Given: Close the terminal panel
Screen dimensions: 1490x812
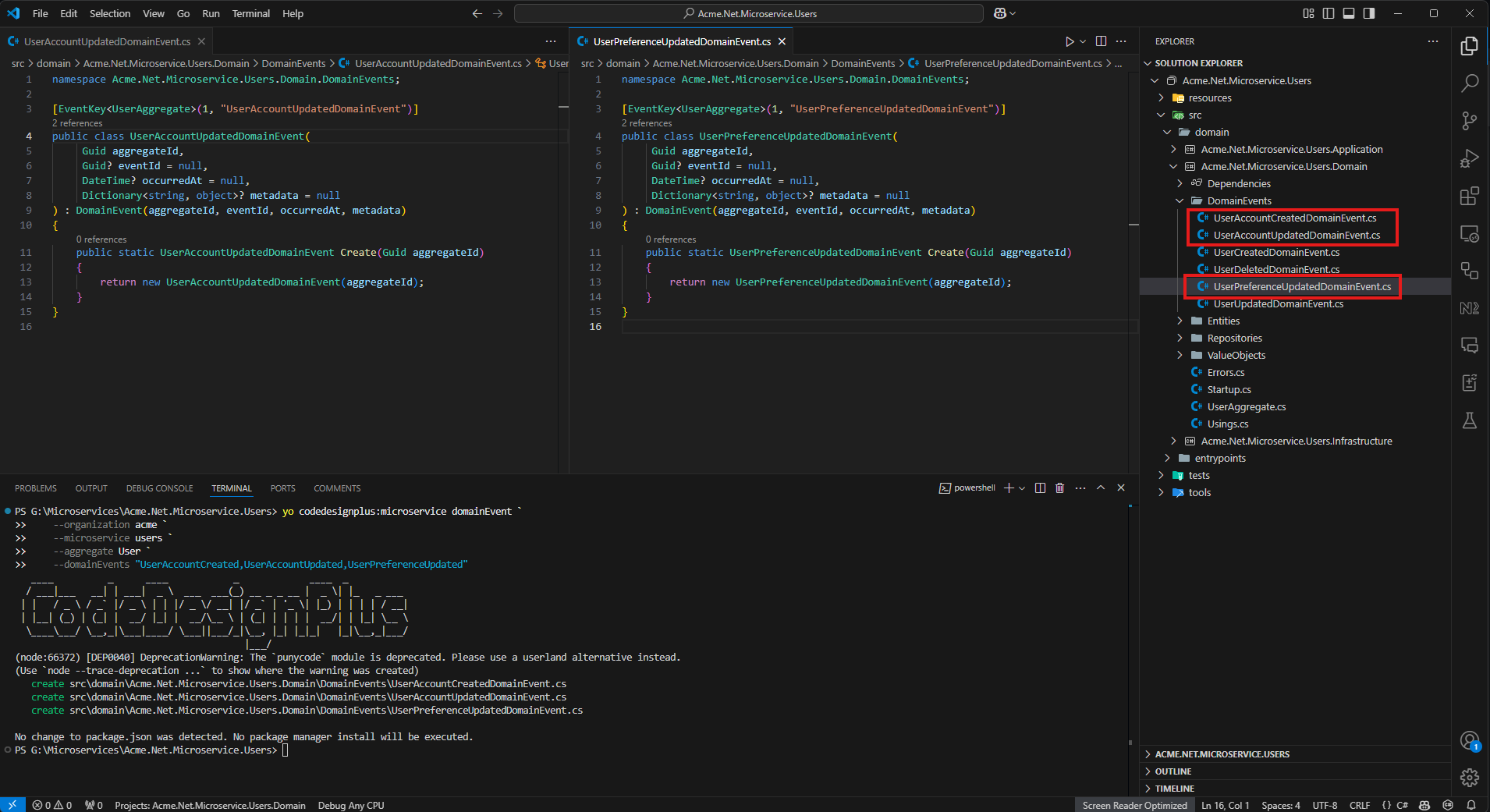Looking at the screenshot, I should (1121, 488).
